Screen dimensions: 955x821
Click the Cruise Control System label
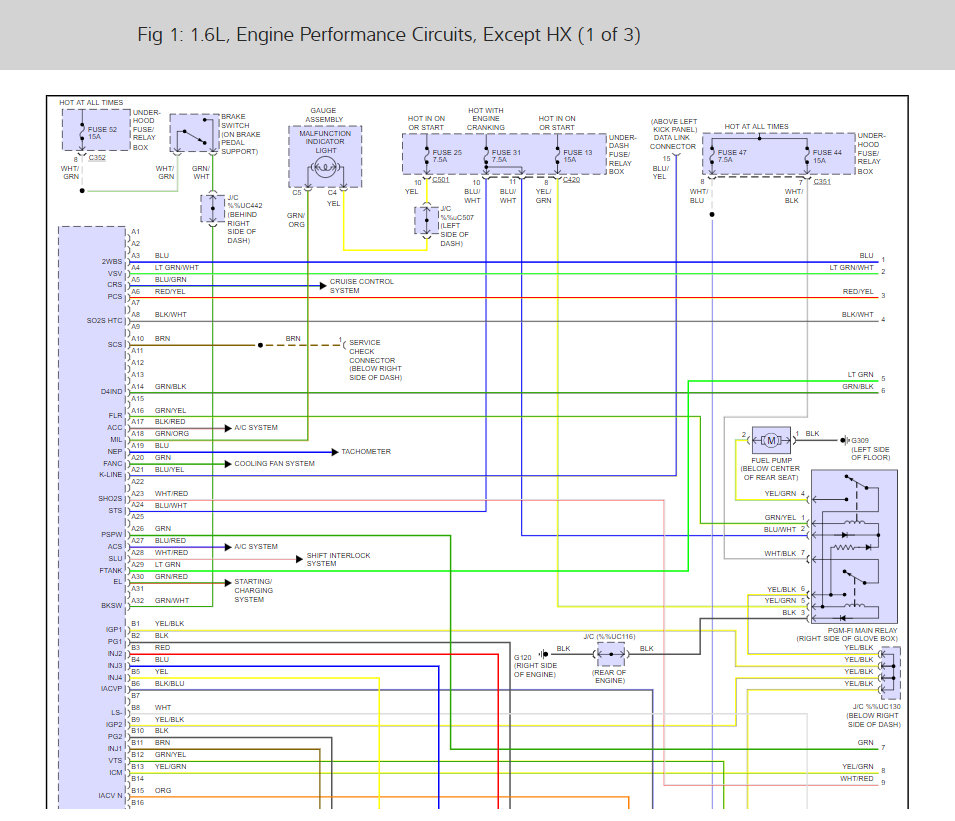click(x=362, y=286)
